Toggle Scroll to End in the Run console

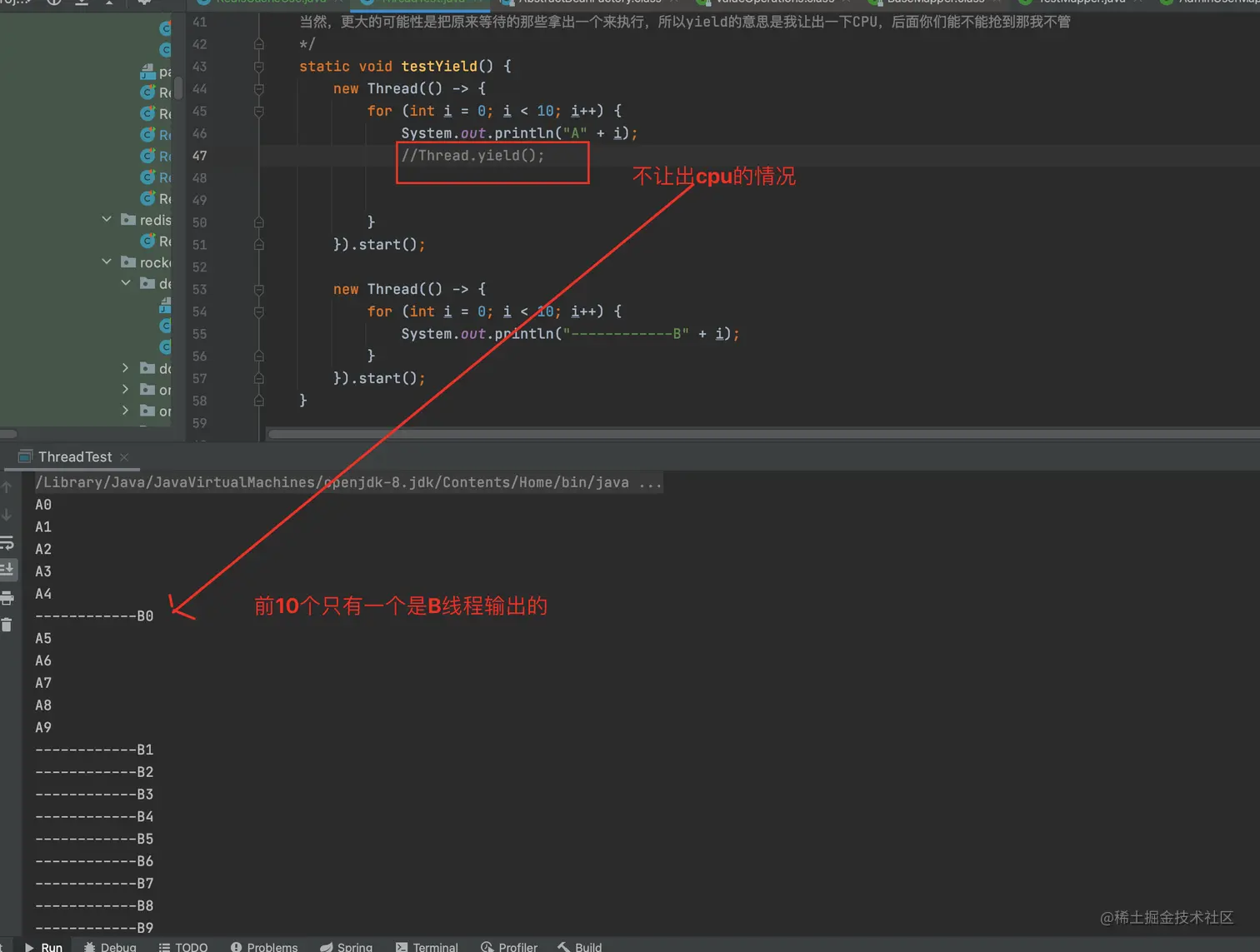click(7, 570)
